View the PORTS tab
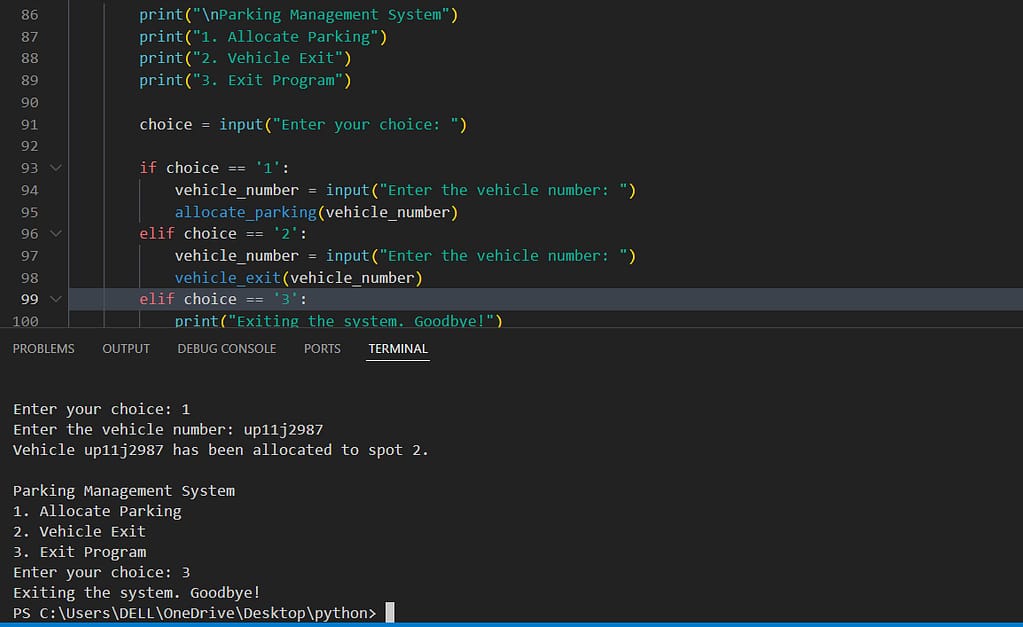 (x=321, y=348)
